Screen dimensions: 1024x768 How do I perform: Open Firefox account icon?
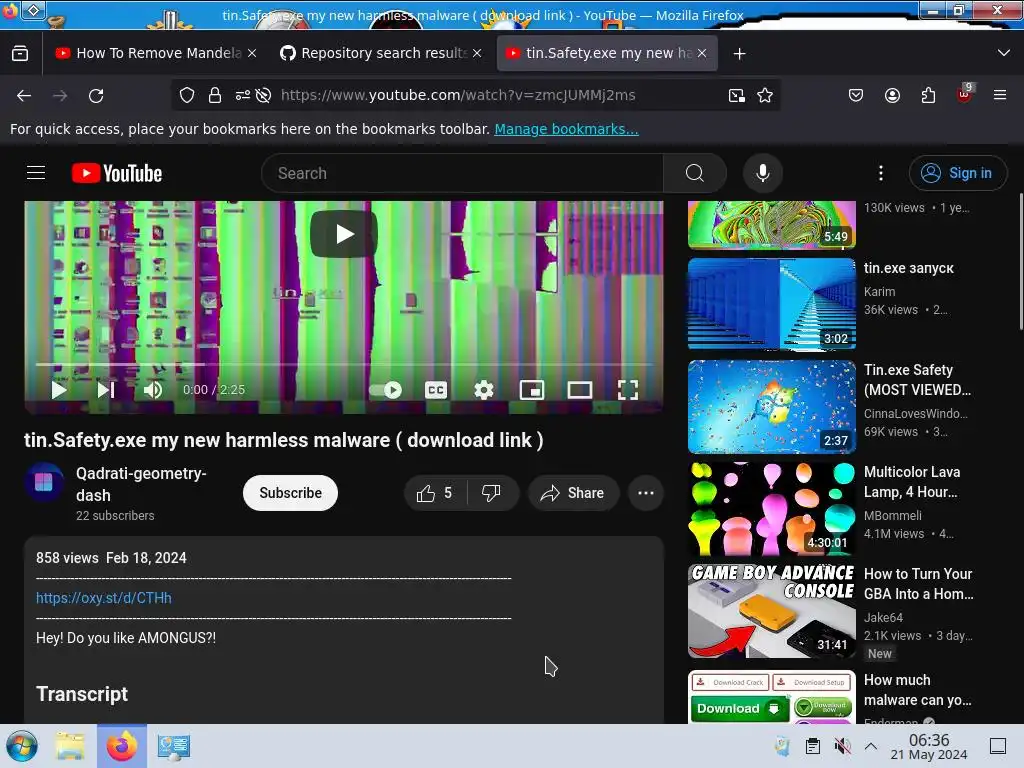[x=892, y=95]
